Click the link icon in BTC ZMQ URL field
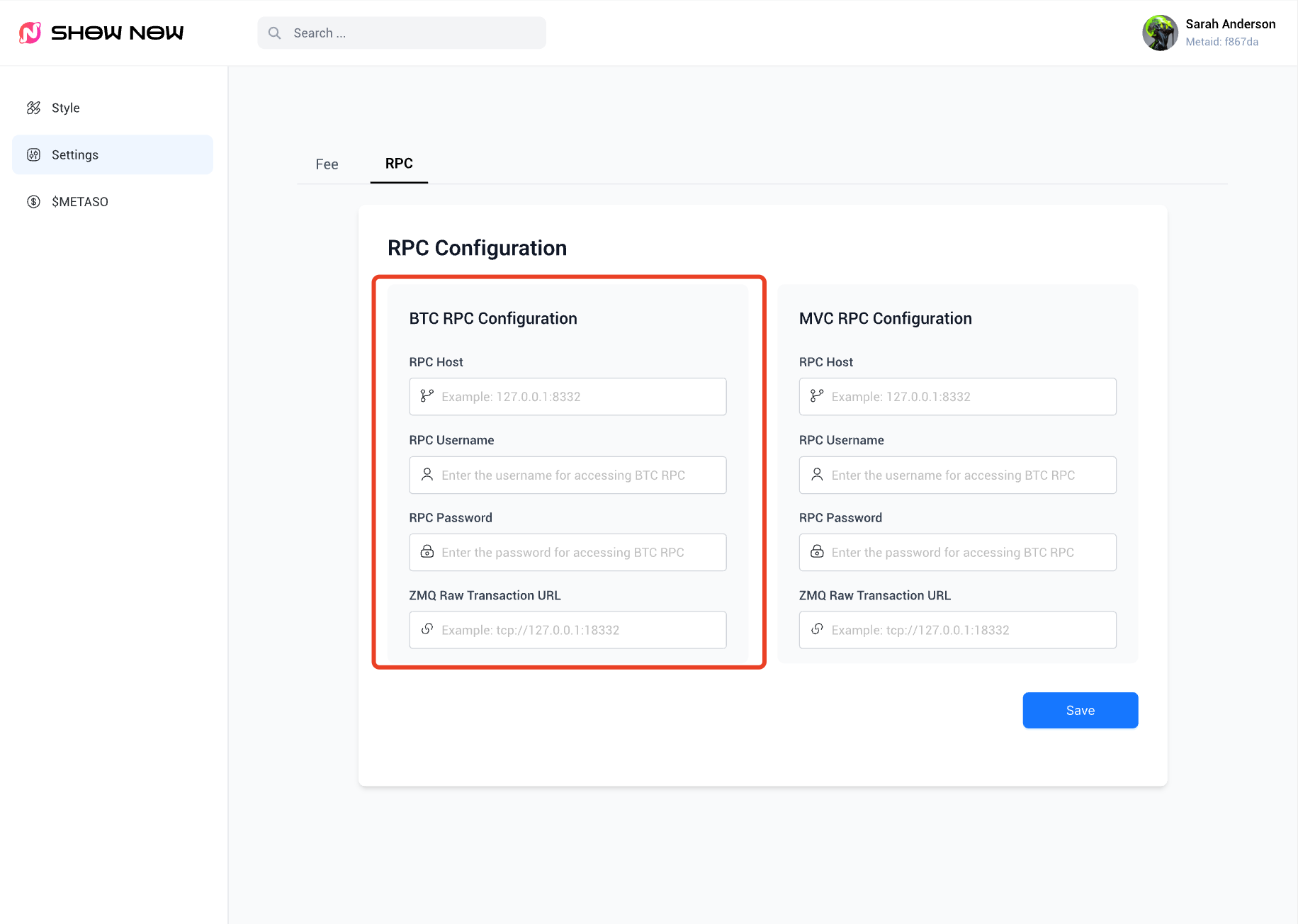Viewport: 1298px width, 924px height. (427, 629)
